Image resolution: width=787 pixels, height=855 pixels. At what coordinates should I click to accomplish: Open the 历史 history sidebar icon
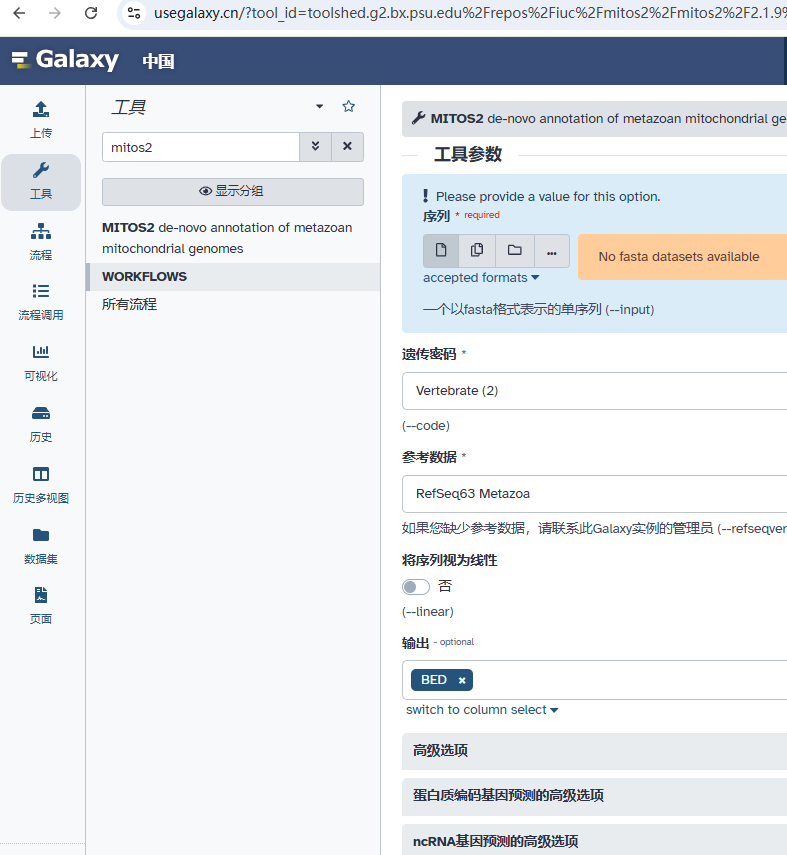pyautogui.click(x=41, y=424)
